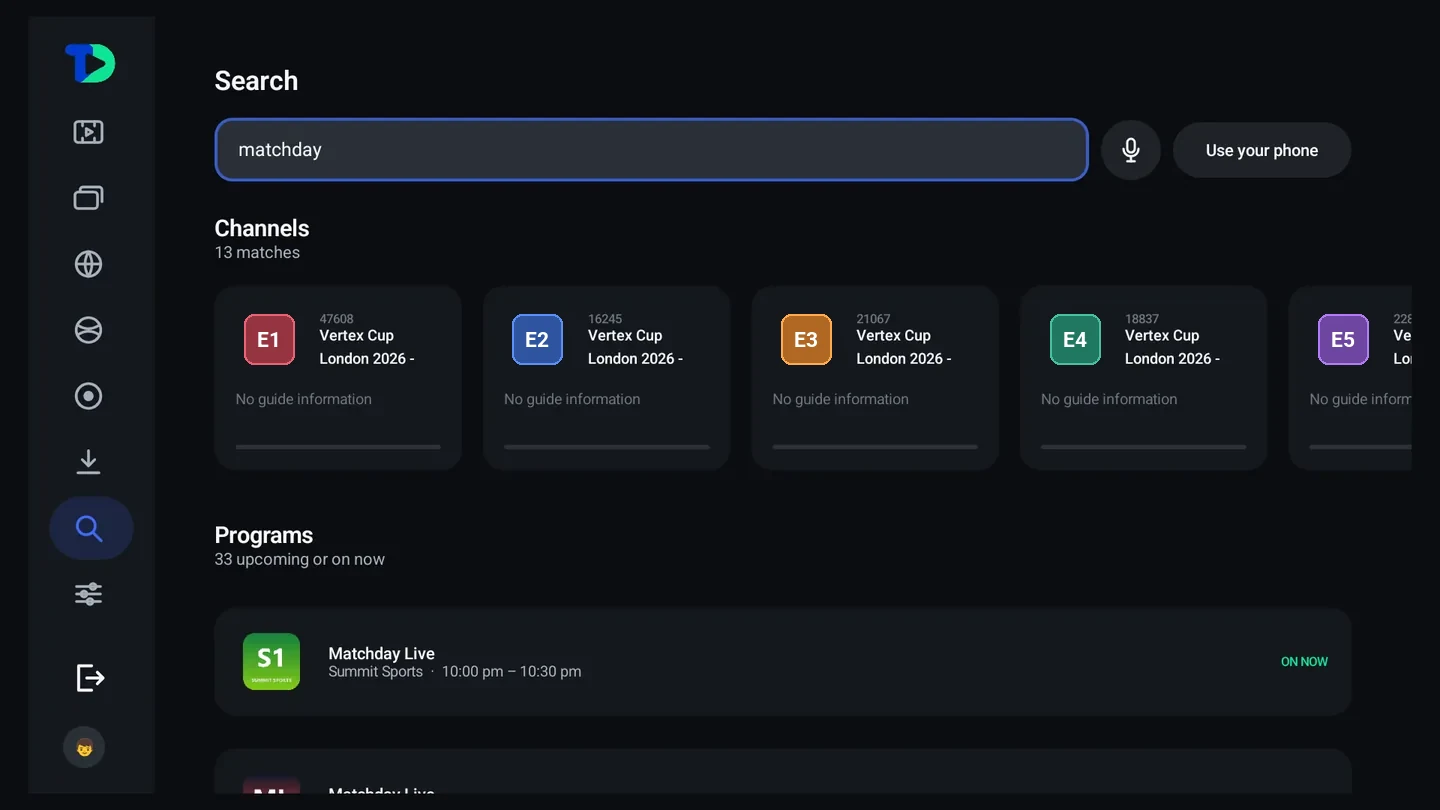The image size is (1440, 810).
Task: Open the E3 Vertex Cup channel card
Action: point(875,378)
